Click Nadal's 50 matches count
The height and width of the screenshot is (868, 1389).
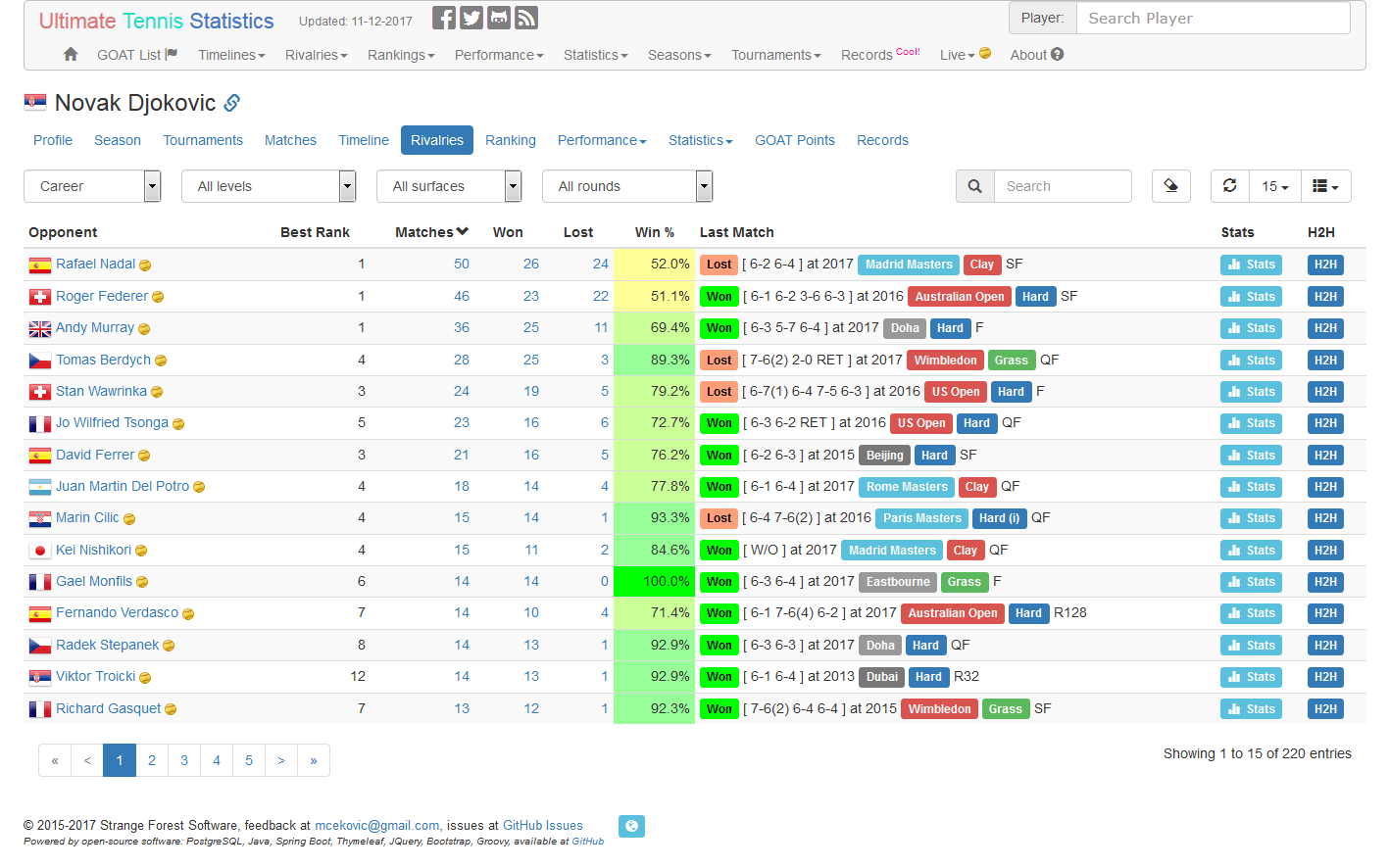tap(462, 264)
